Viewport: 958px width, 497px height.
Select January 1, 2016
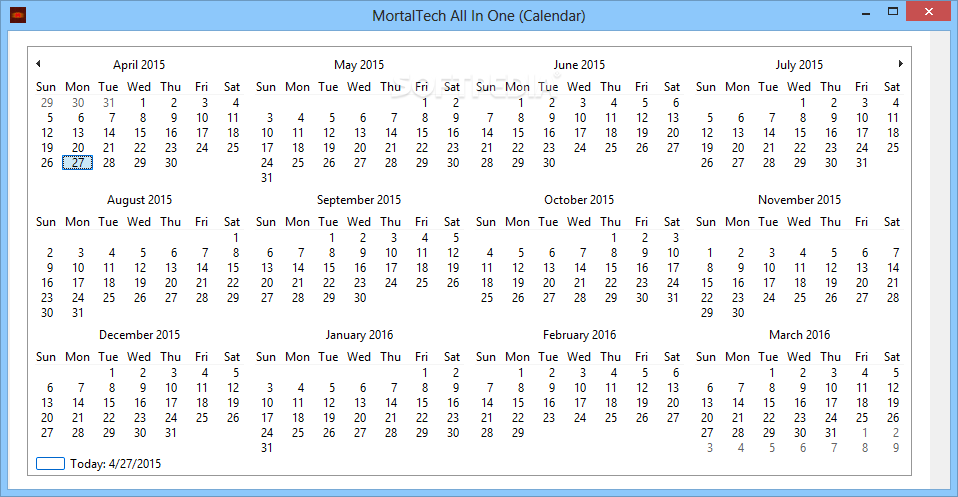425,373
